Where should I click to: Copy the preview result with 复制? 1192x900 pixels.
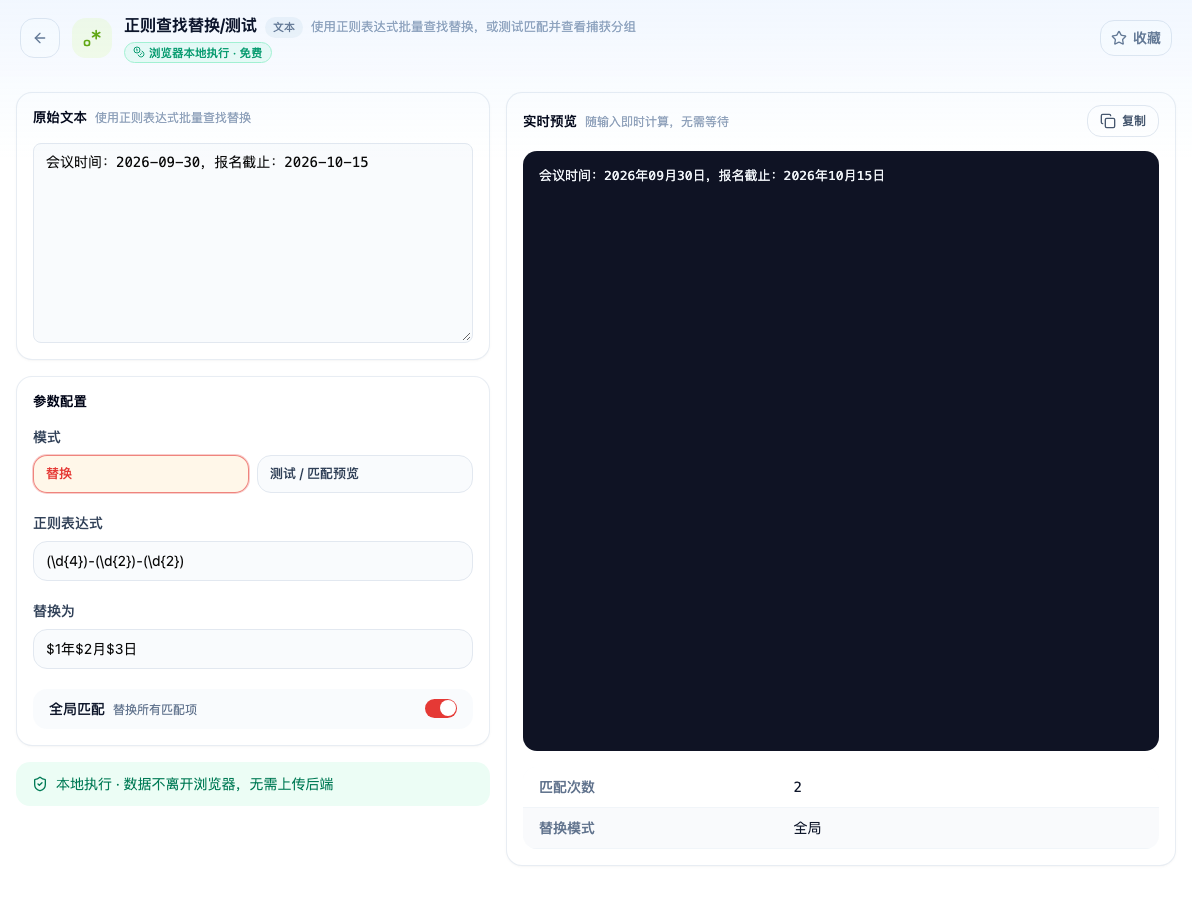click(1123, 121)
